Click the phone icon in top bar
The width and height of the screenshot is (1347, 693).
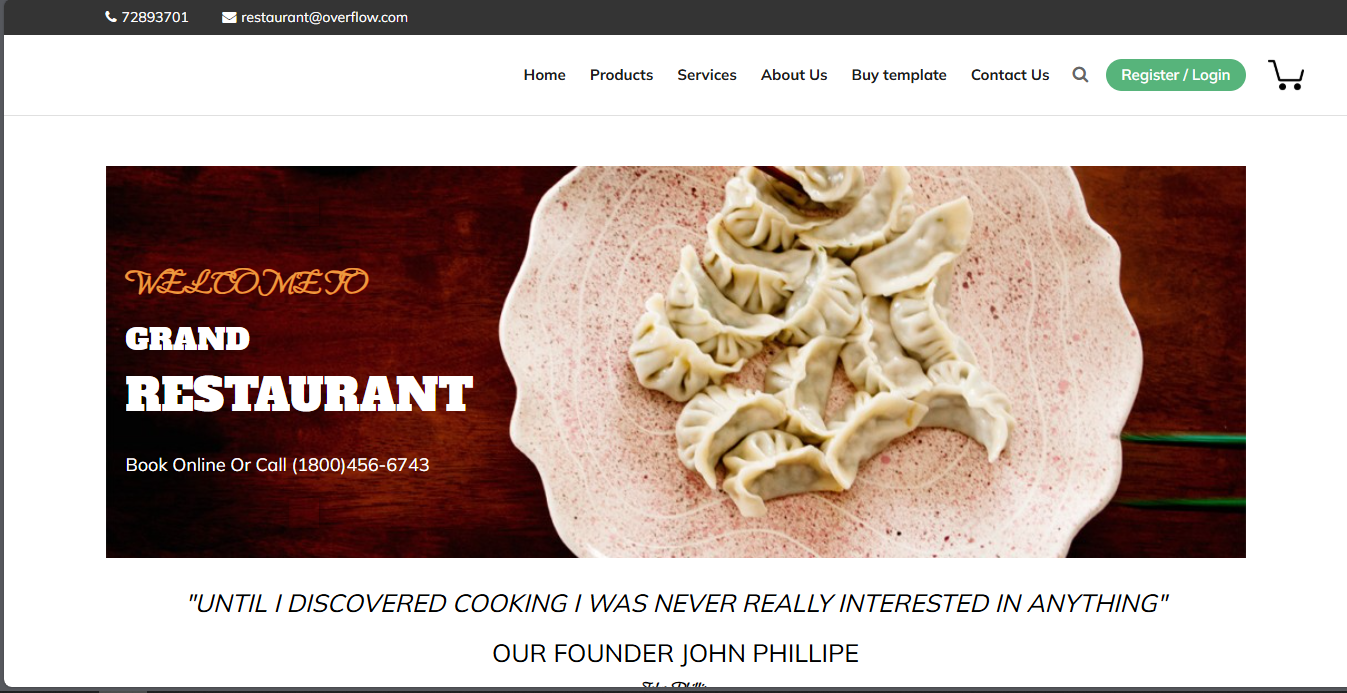tap(111, 17)
